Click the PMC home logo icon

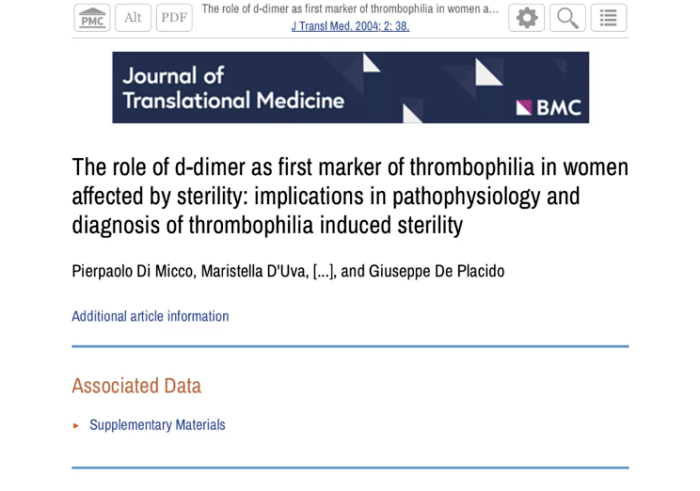[92, 18]
